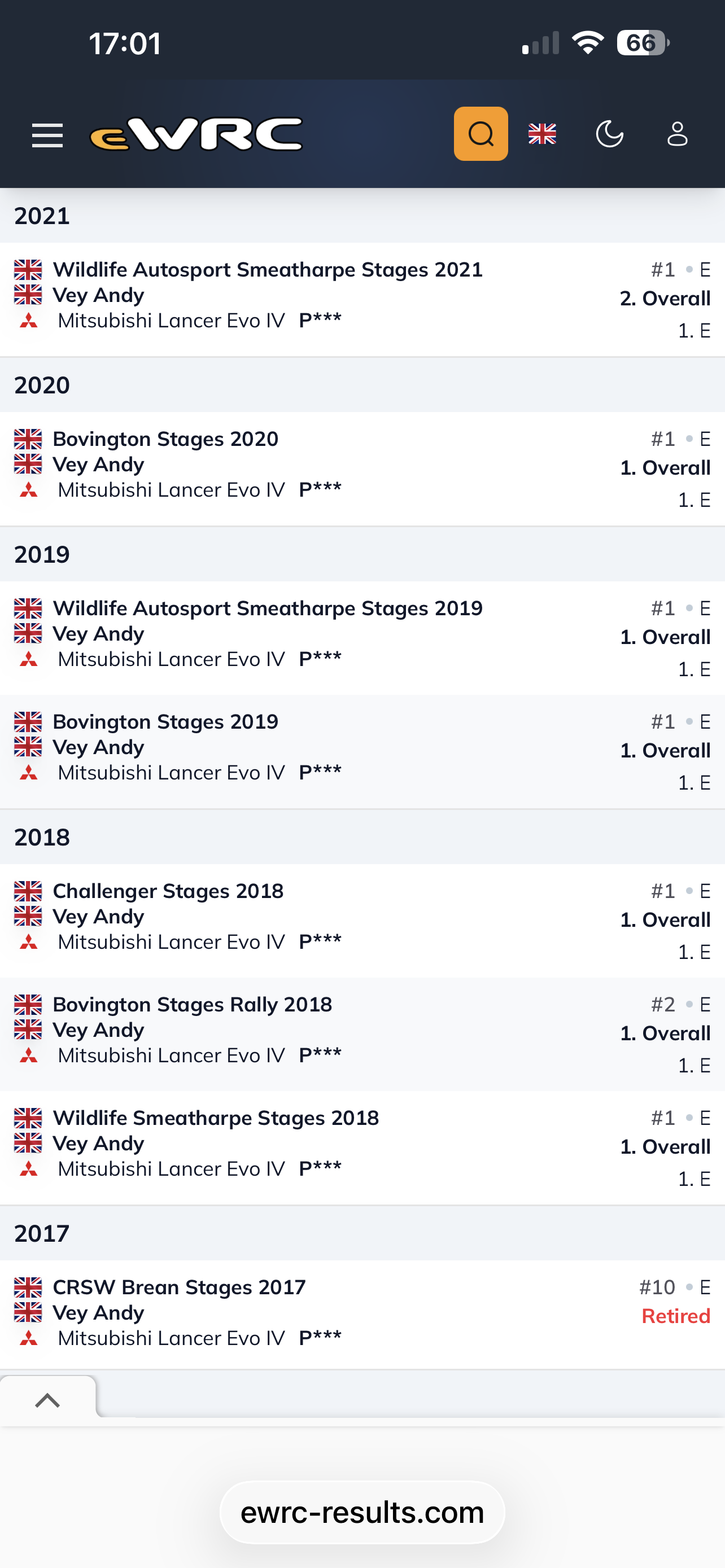Change language via UK flag icon
Viewport: 725px width, 1568px height.
point(541,134)
